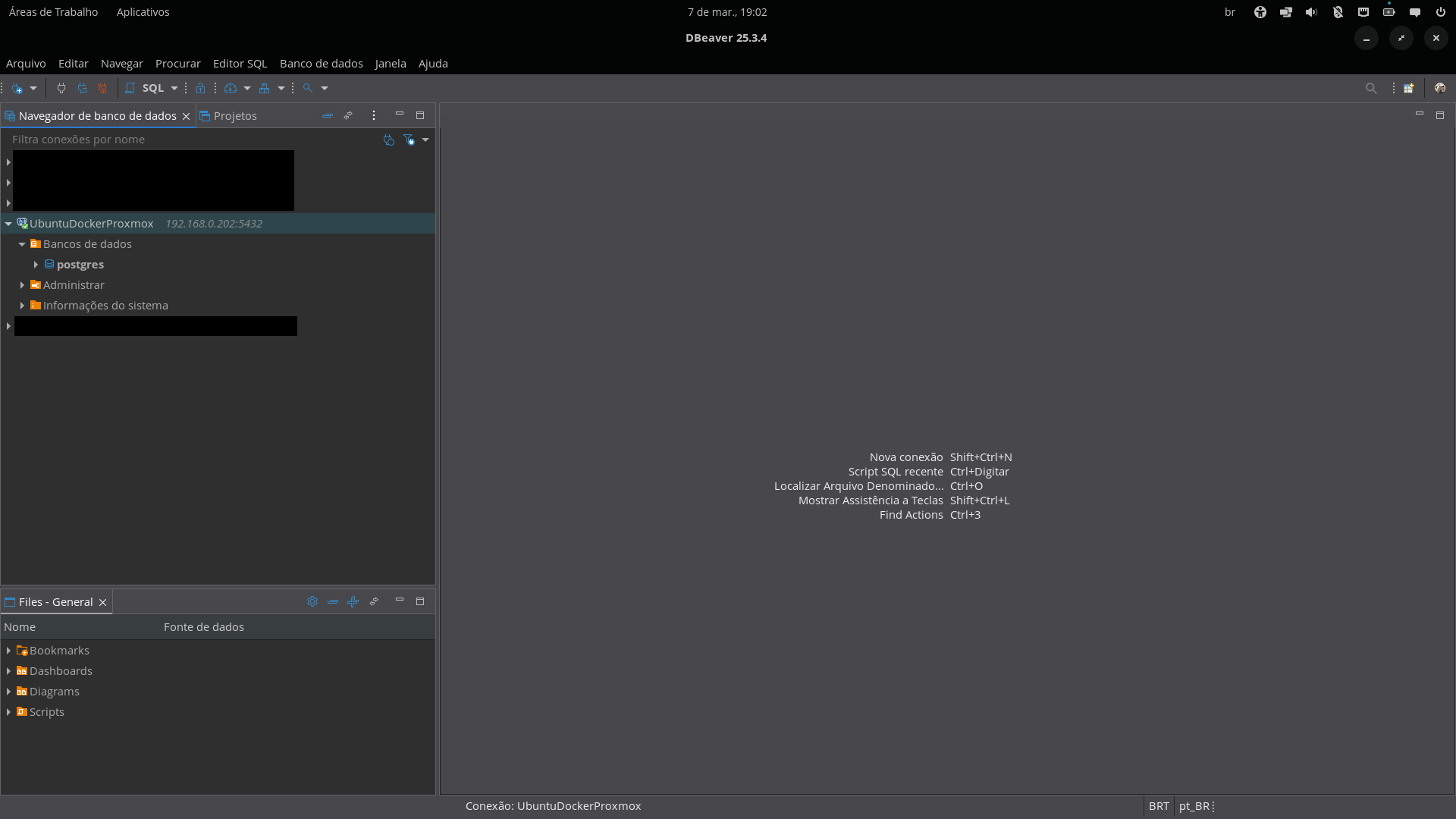The image size is (1456, 819).
Task: Click the new database connection plug icon
Action: (17, 88)
